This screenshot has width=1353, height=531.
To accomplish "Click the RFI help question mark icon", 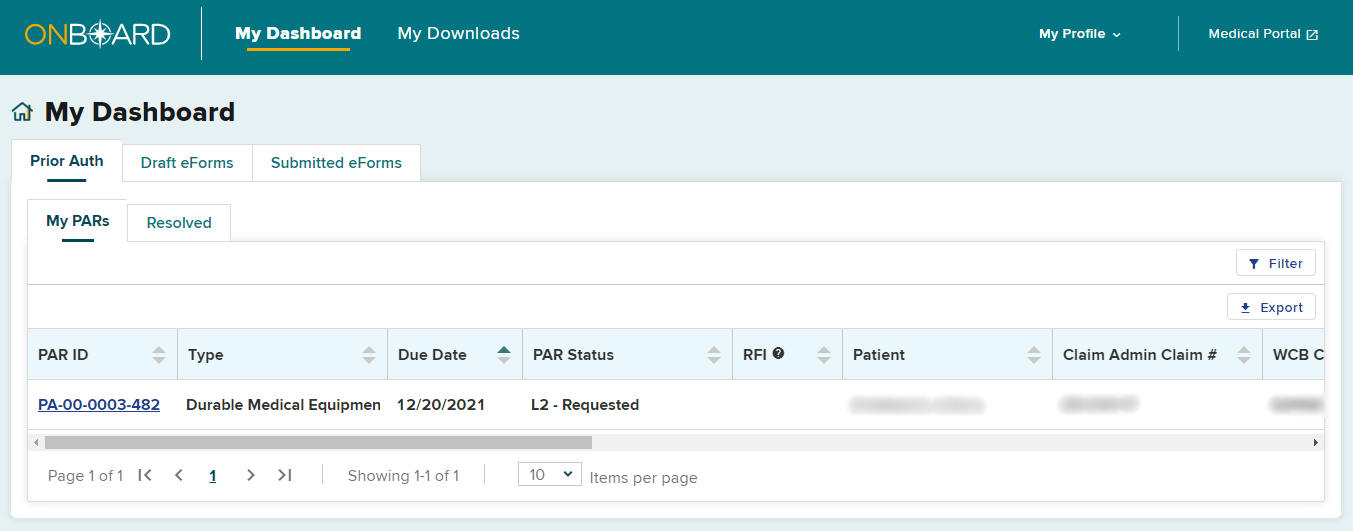I will 778,353.
